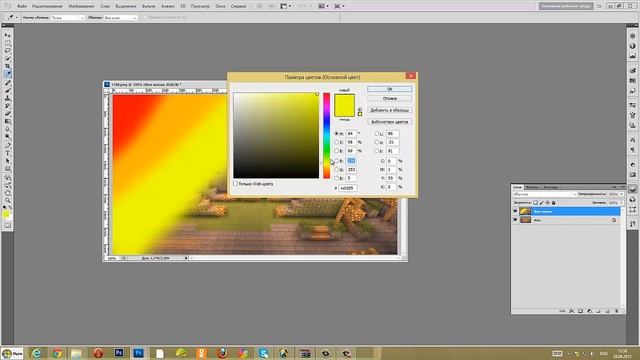This screenshot has height=360, width=640.
Task: Hide the top selected layer's eye icon
Action: 515,211
